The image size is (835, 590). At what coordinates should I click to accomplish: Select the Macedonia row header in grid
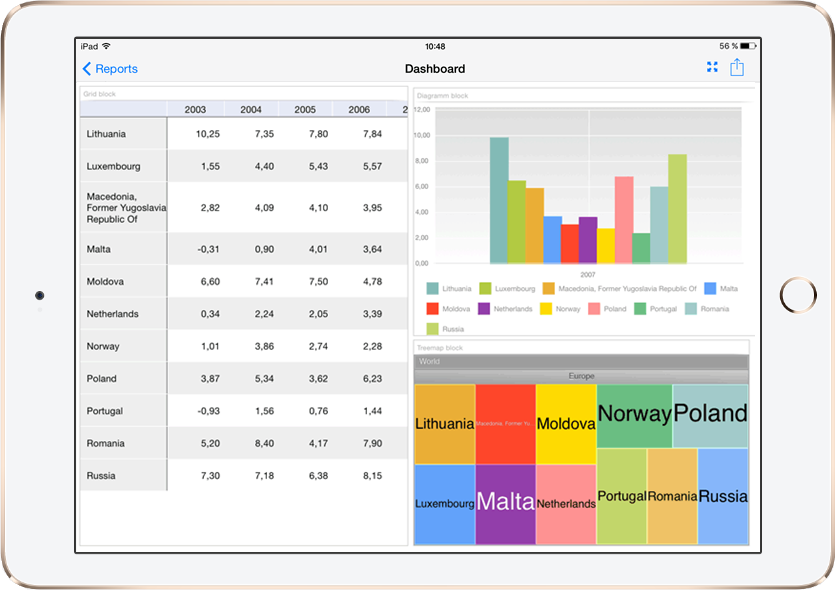click(124, 208)
